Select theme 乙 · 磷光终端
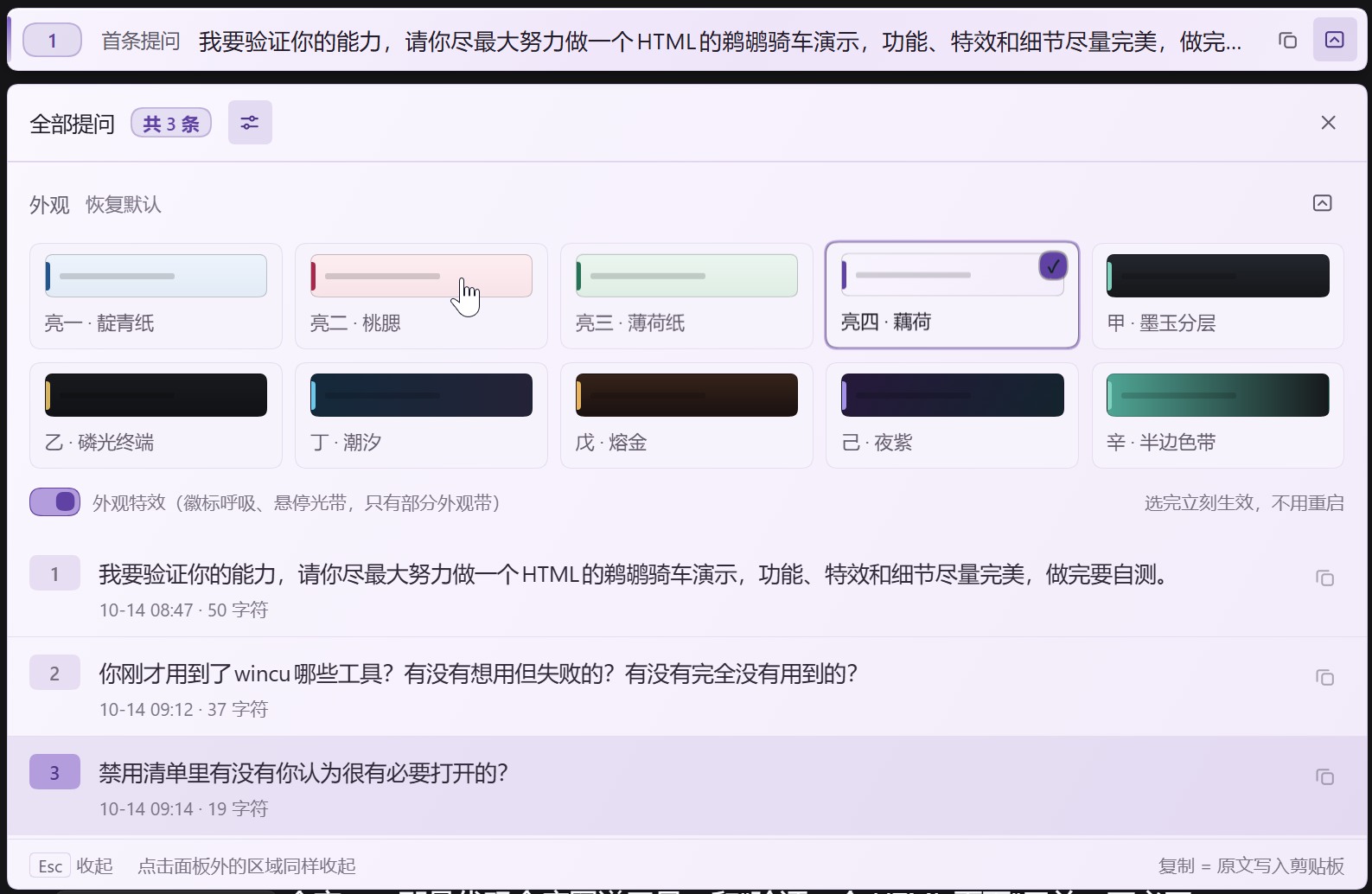 tap(156, 415)
